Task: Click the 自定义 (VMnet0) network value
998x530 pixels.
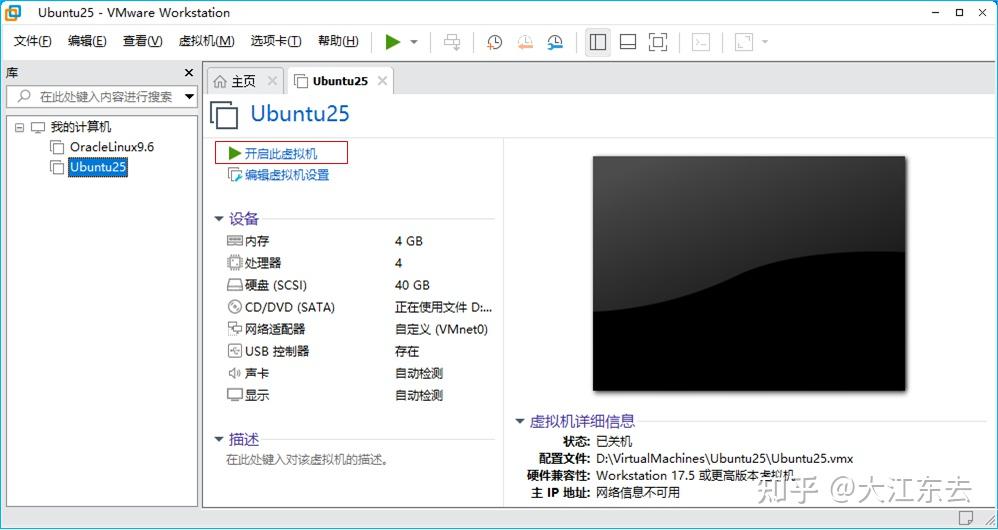Action: pos(441,329)
